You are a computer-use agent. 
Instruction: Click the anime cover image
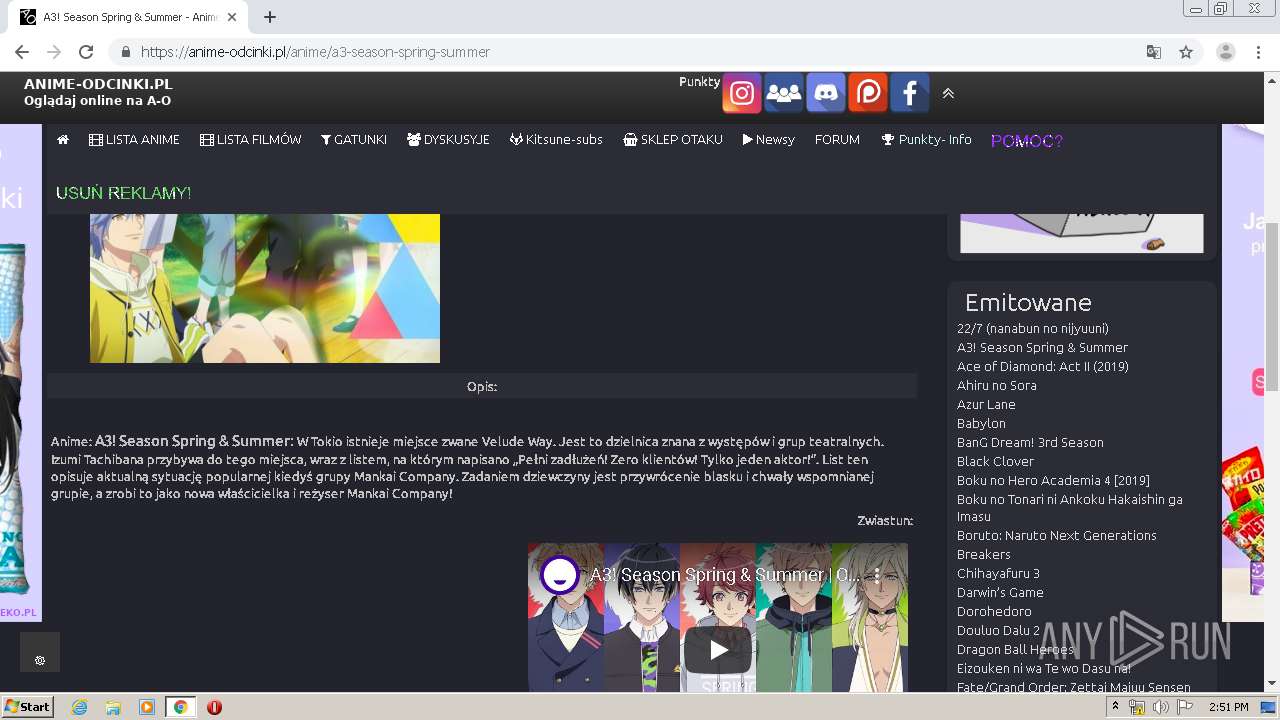pos(265,288)
